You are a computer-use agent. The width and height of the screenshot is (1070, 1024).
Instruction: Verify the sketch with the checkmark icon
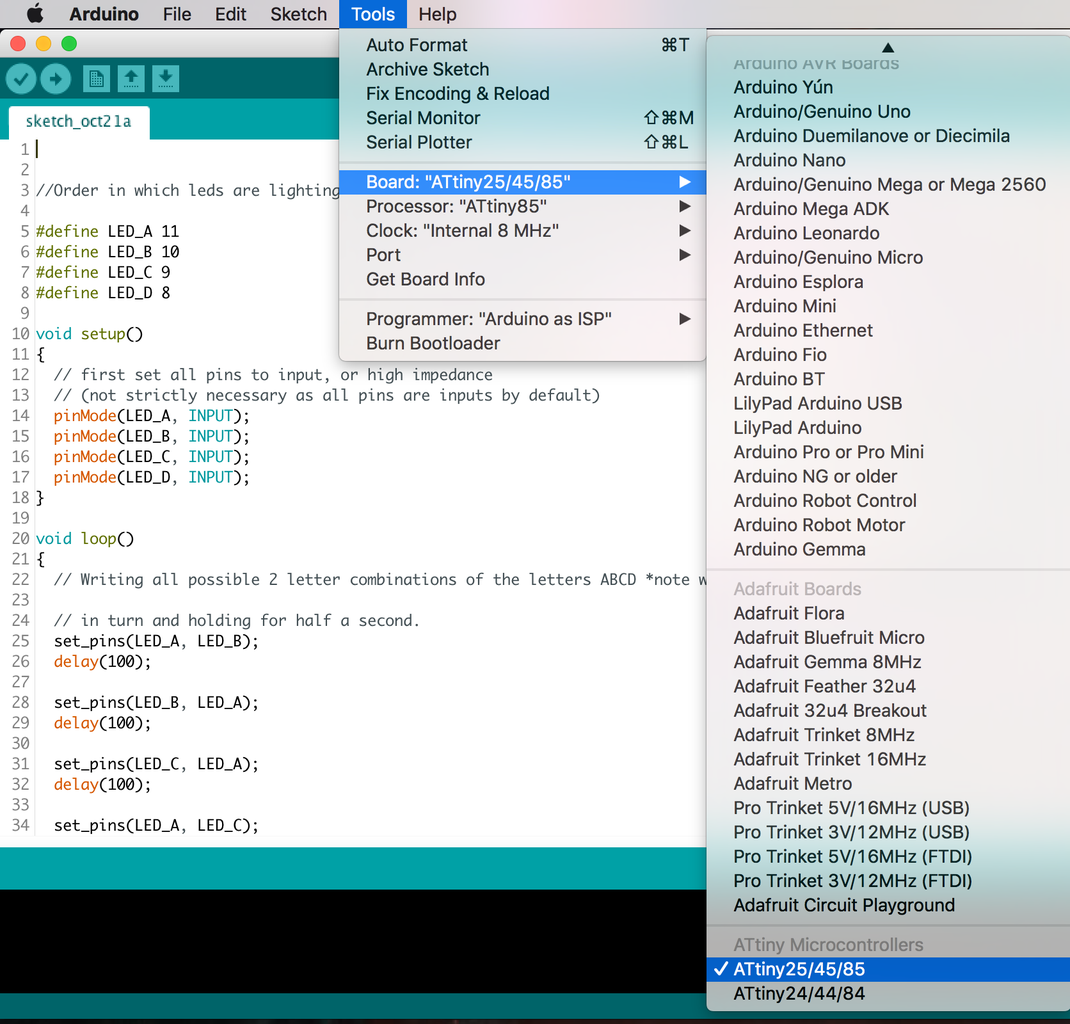[20, 79]
